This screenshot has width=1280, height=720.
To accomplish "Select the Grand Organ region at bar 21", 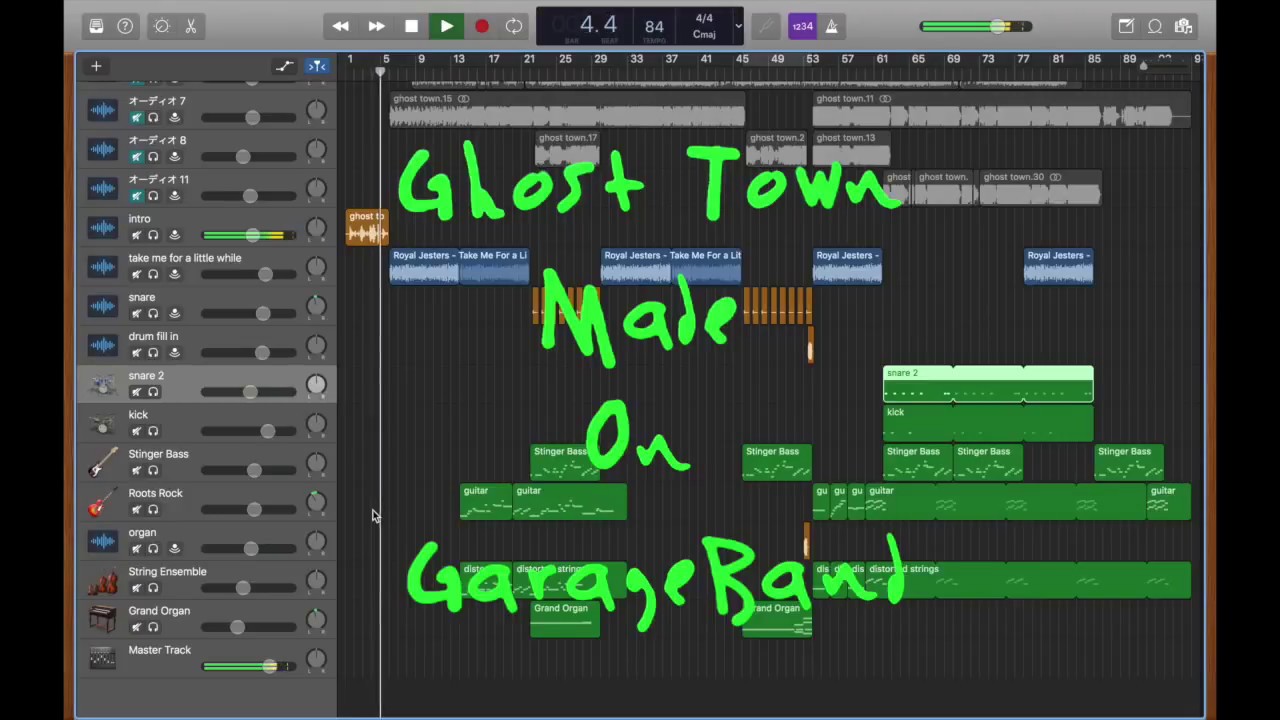I will click(x=565, y=619).
